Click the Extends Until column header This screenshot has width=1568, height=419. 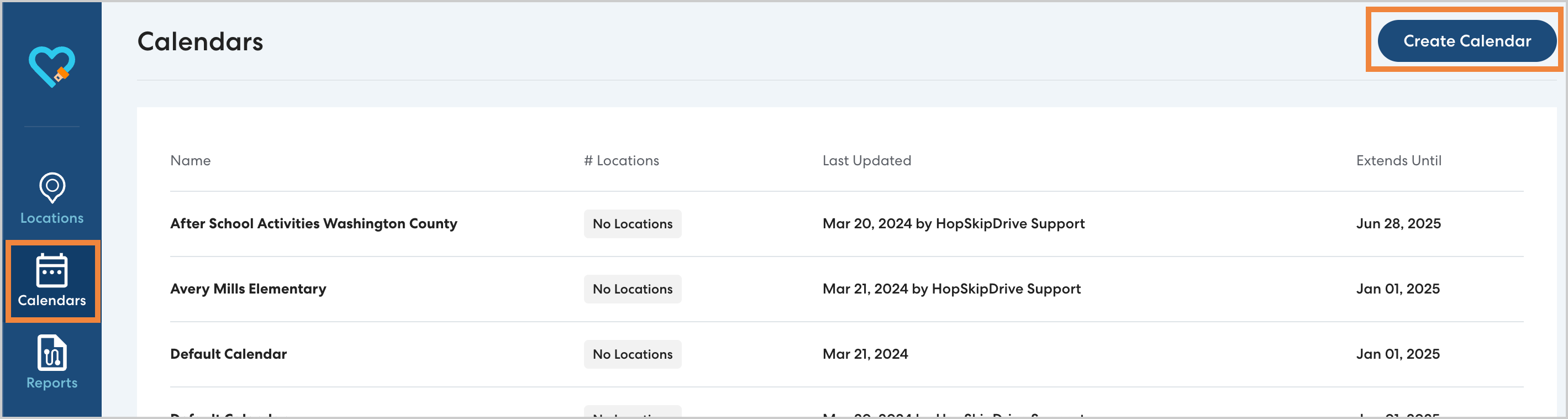[x=1398, y=160]
